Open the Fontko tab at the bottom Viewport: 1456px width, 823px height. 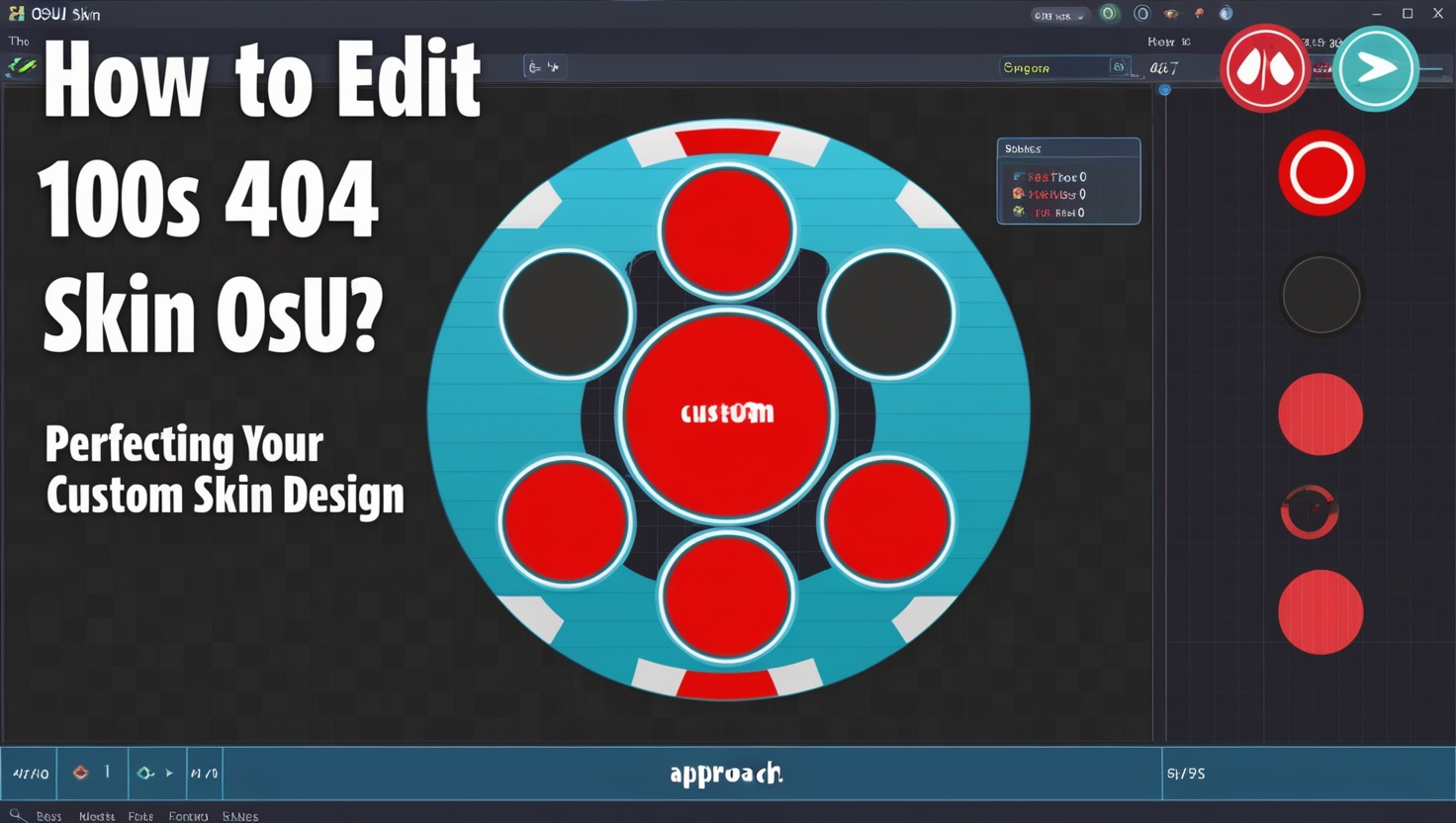188,816
